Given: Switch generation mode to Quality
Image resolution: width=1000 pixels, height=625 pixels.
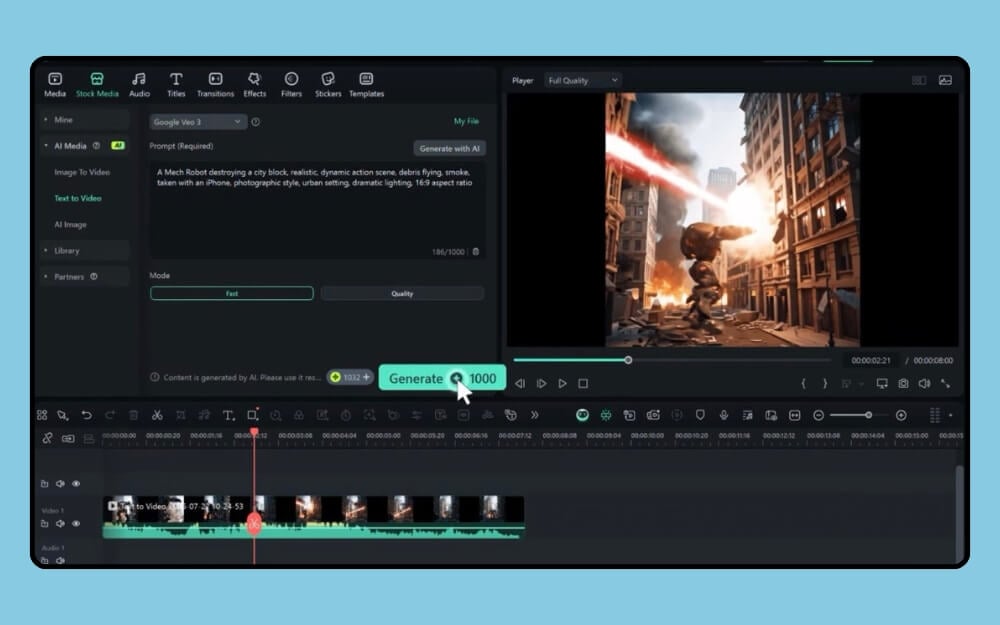Looking at the screenshot, I should (402, 293).
